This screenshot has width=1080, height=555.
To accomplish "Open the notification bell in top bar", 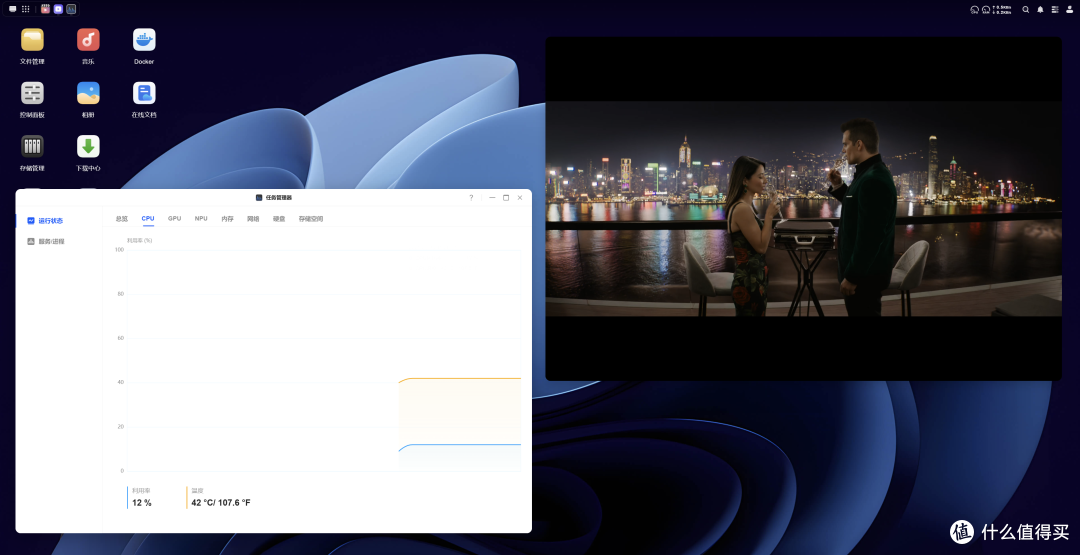I will click(1040, 10).
